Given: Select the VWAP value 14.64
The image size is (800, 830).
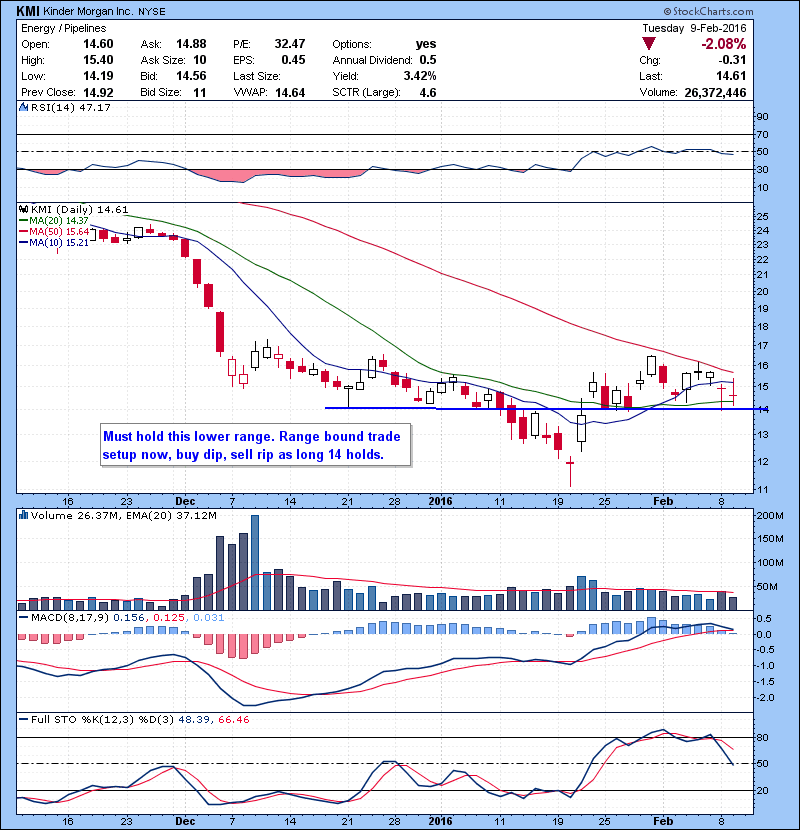Looking at the screenshot, I should (x=290, y=93).
